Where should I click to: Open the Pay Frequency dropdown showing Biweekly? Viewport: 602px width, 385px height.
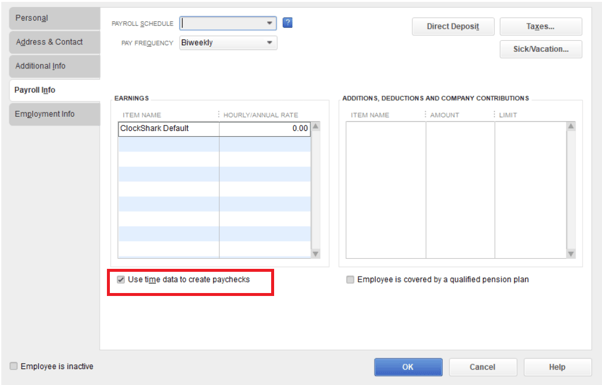228,43
